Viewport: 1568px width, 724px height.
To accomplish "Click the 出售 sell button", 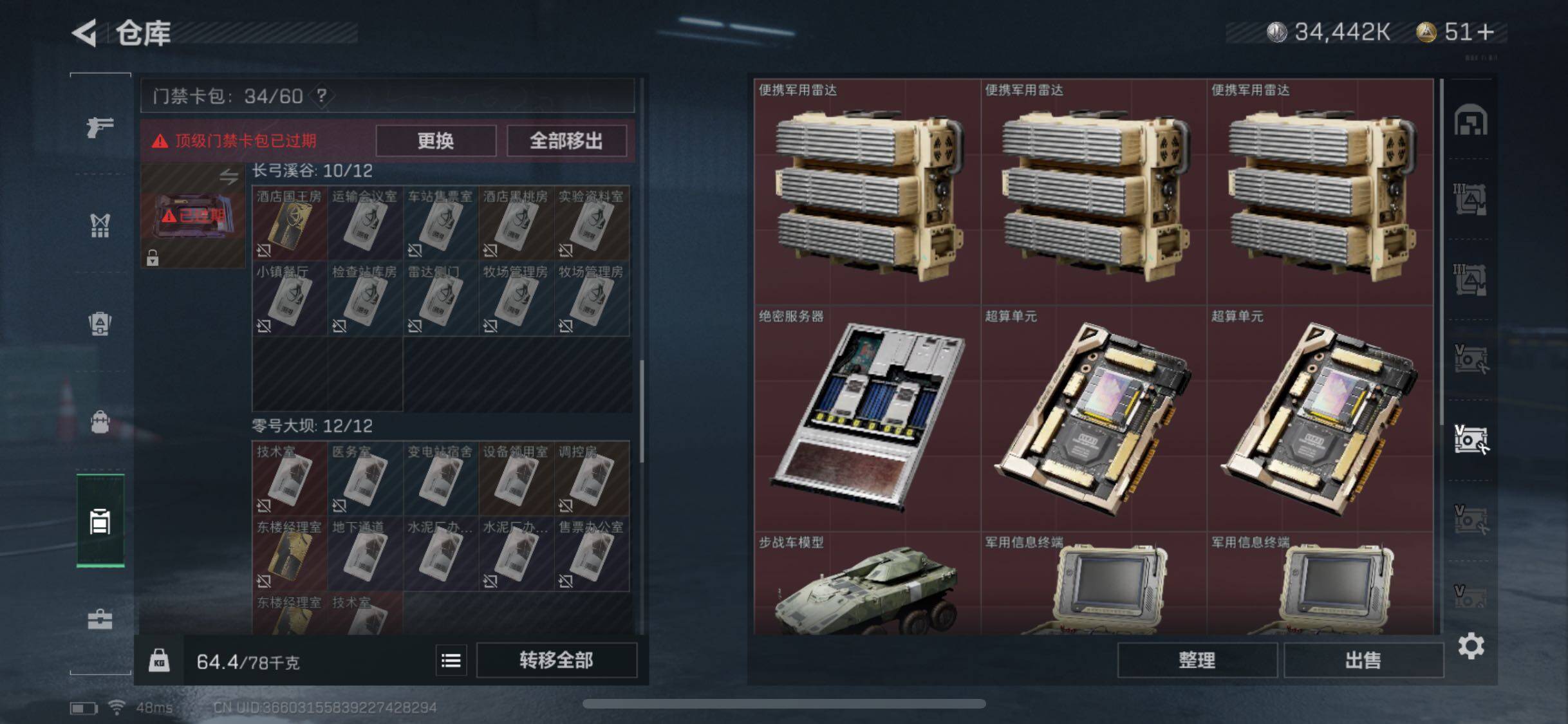I will [1363, 660].
